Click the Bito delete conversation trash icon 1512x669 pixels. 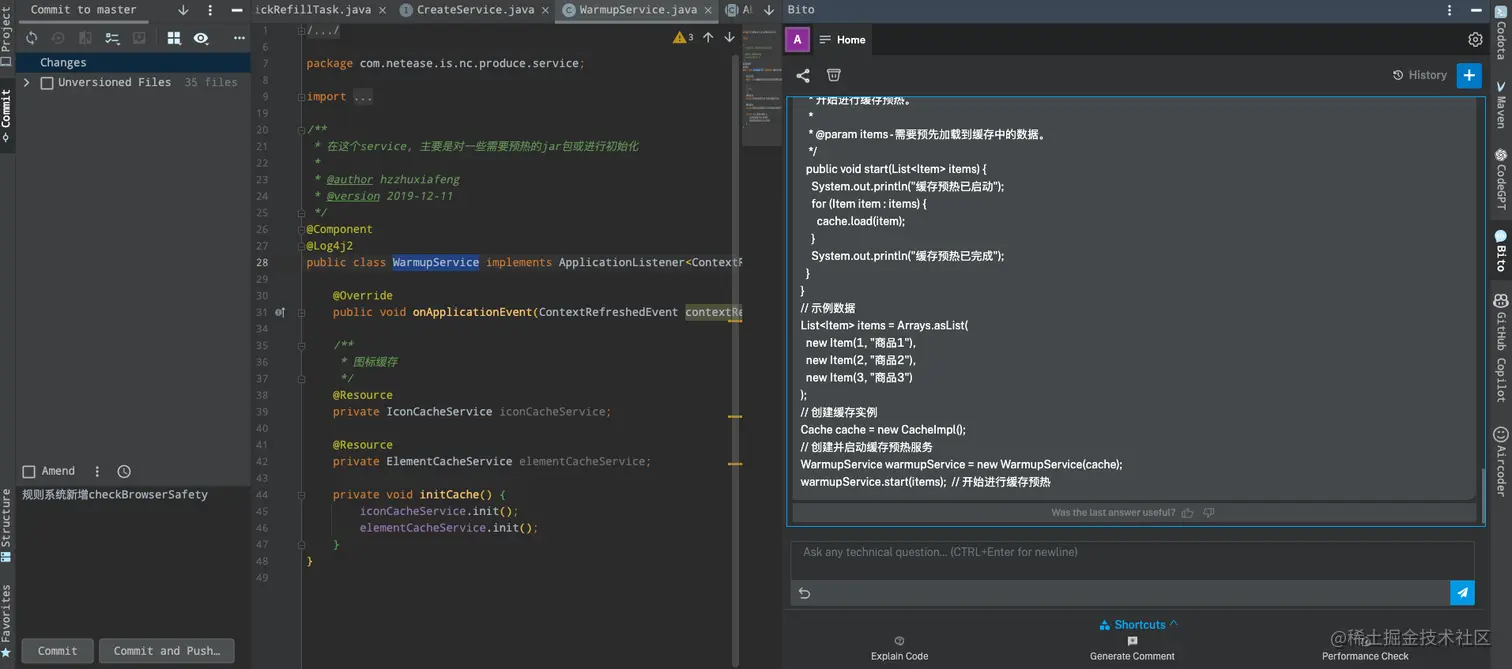(833, 75)
